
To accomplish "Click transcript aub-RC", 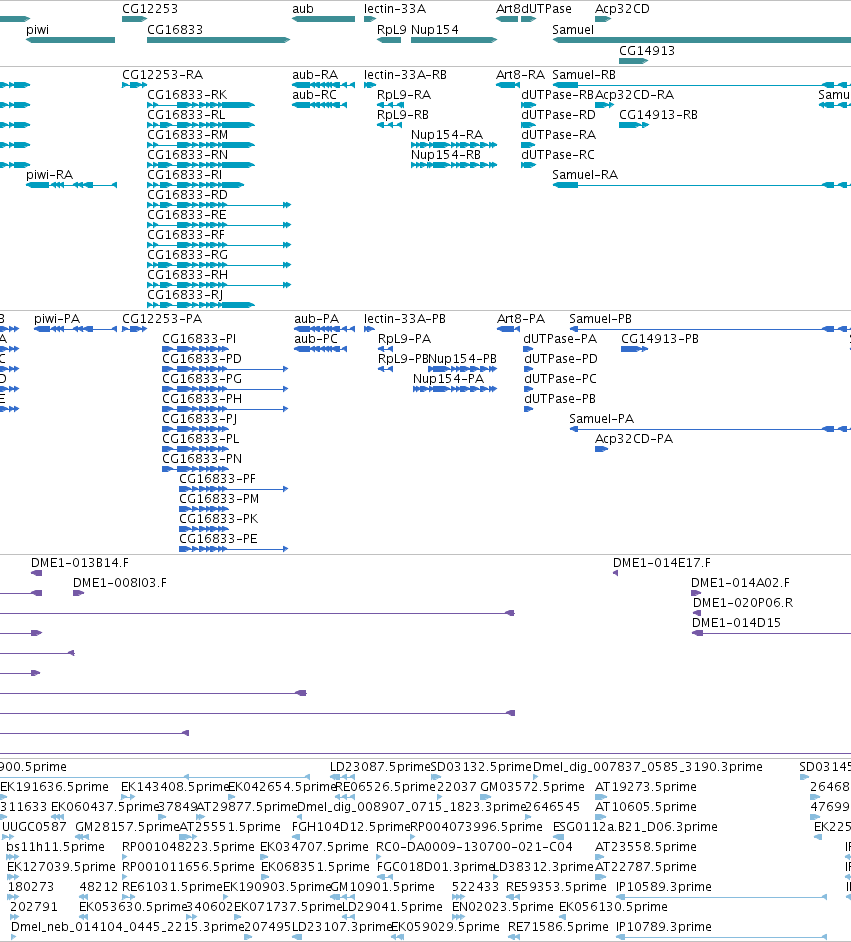I will coord(315,95).
